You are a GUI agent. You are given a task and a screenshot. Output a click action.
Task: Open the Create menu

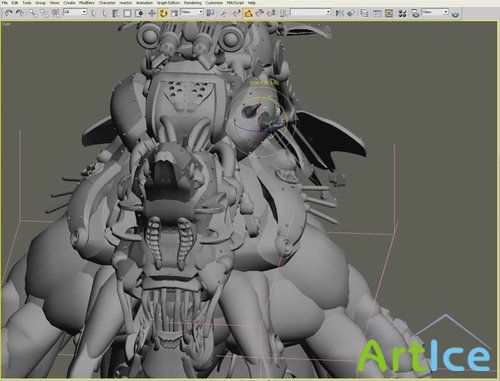69,3
